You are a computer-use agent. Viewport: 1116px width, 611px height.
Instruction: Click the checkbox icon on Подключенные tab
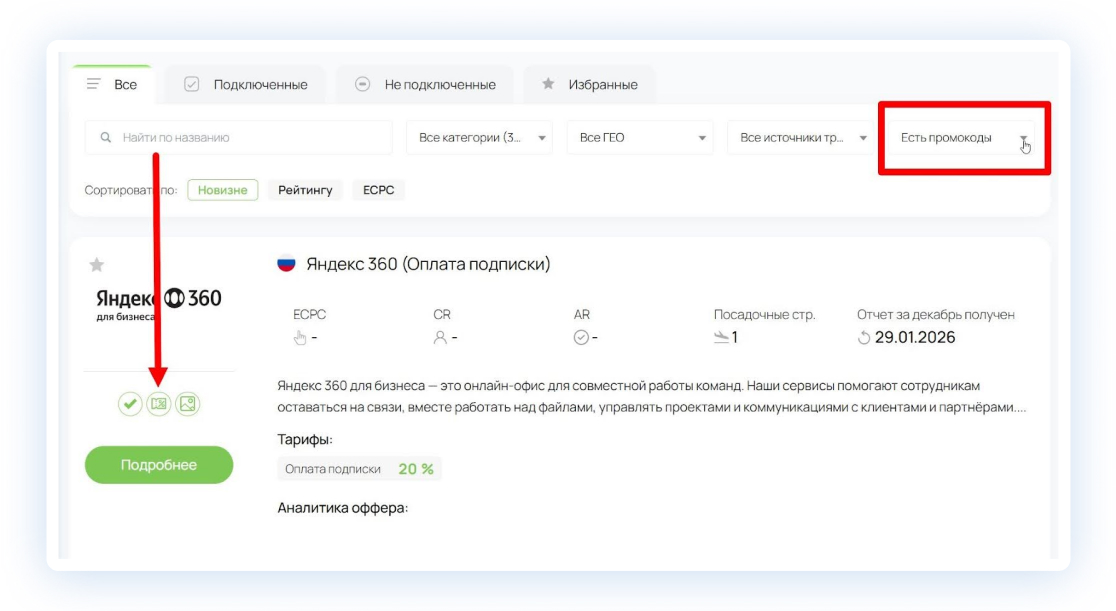click(191, 84)
